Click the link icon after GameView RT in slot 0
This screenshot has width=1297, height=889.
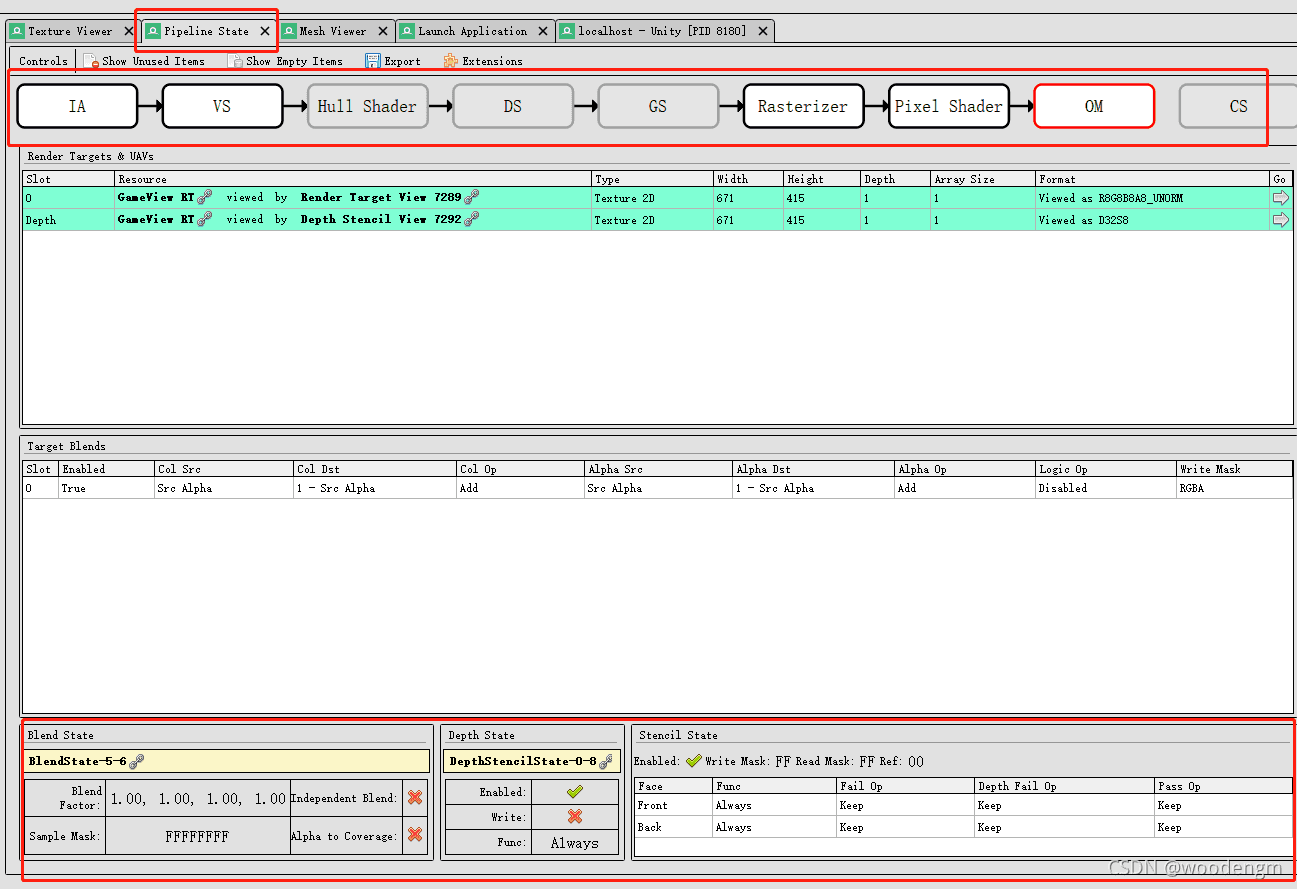pos(205,198)
